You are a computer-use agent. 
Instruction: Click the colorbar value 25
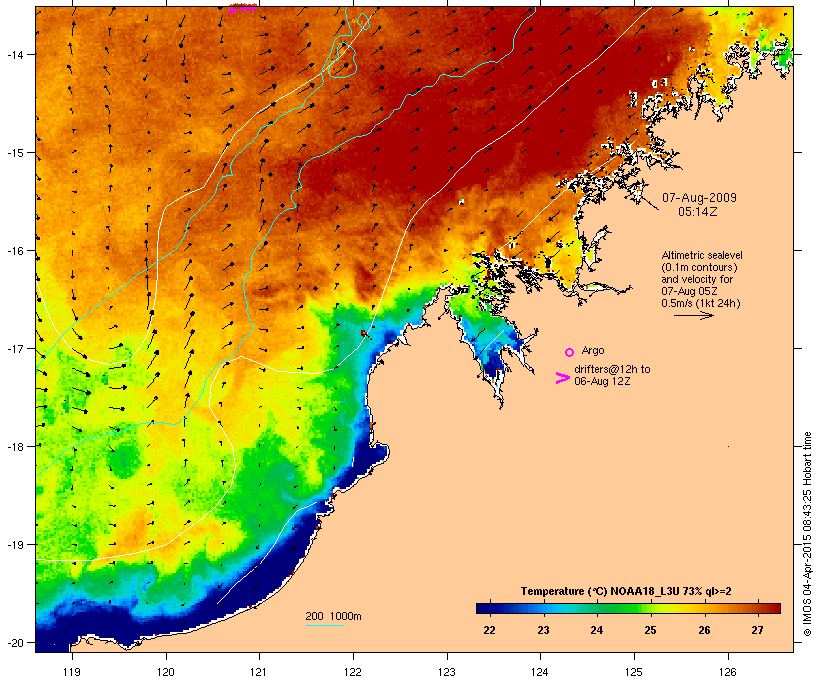(x=650, y=630)
